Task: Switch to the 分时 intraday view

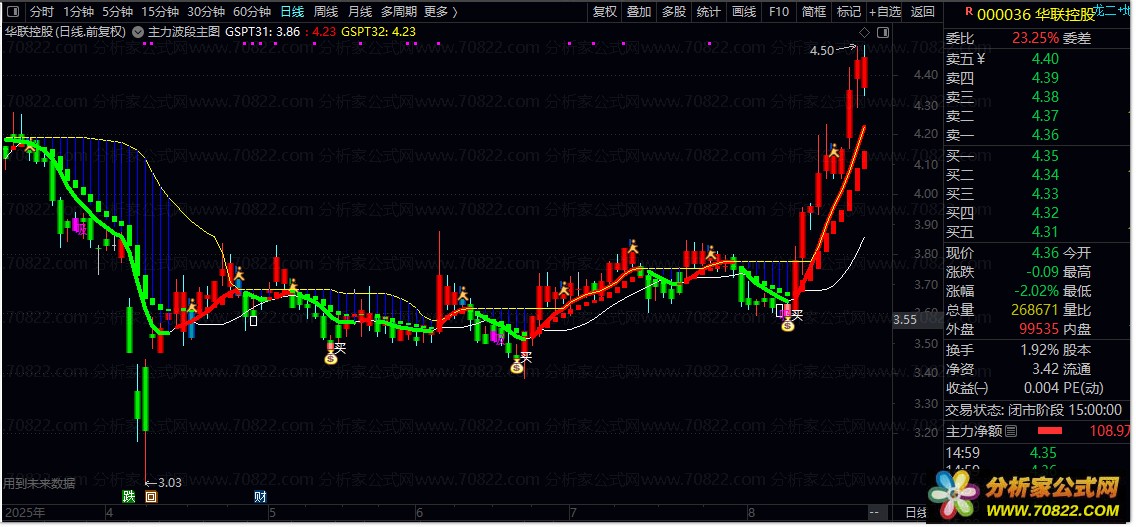Action: pyautogui.click(x=43, y=12)
